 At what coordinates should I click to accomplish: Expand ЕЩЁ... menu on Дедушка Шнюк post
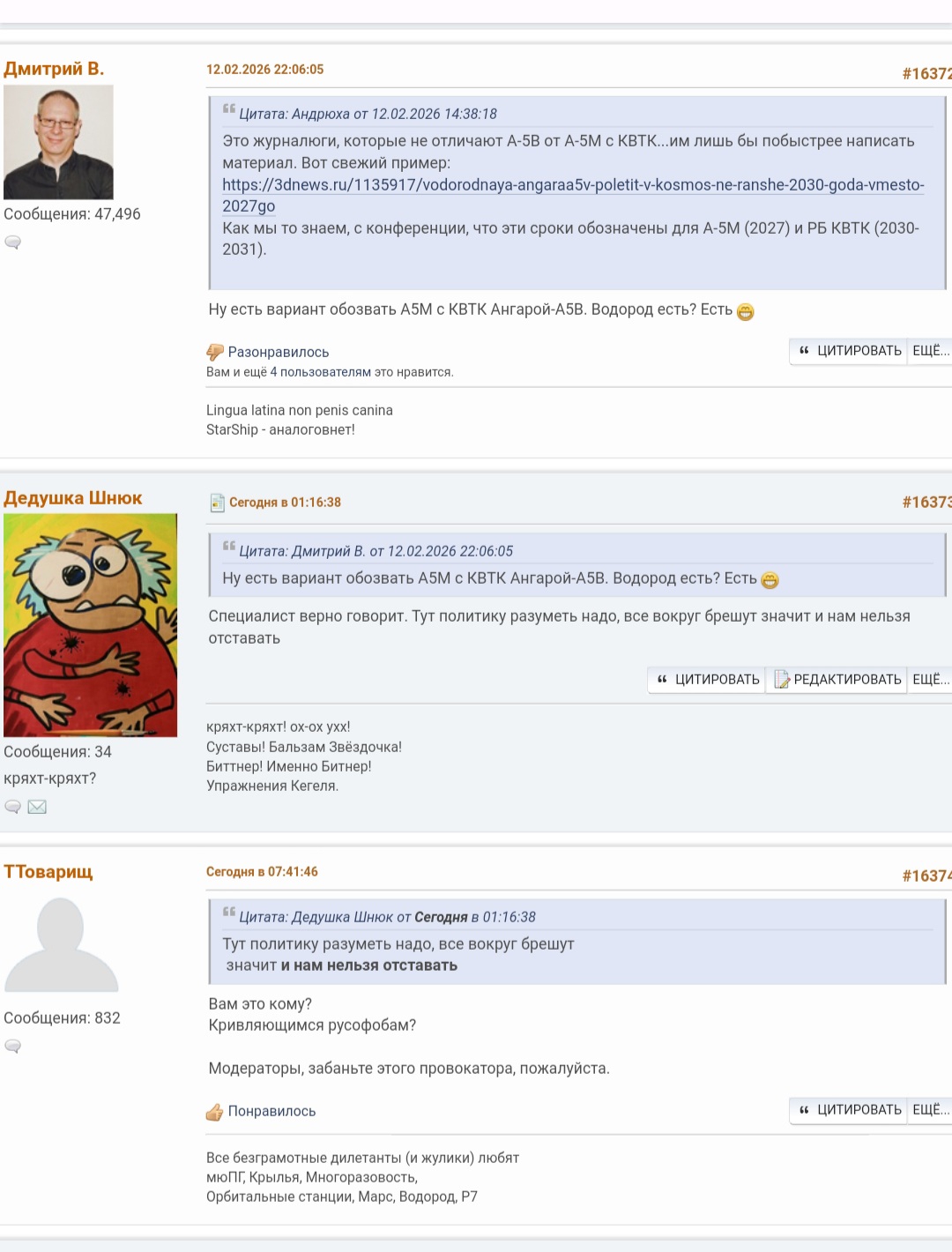tap(930, 680)
